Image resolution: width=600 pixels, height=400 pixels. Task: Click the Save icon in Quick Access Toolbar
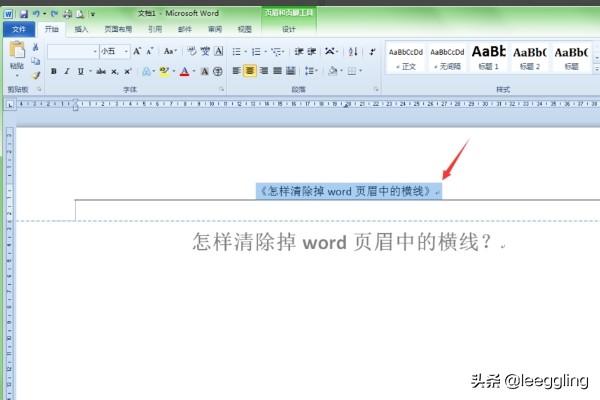[x=24, y=14]
